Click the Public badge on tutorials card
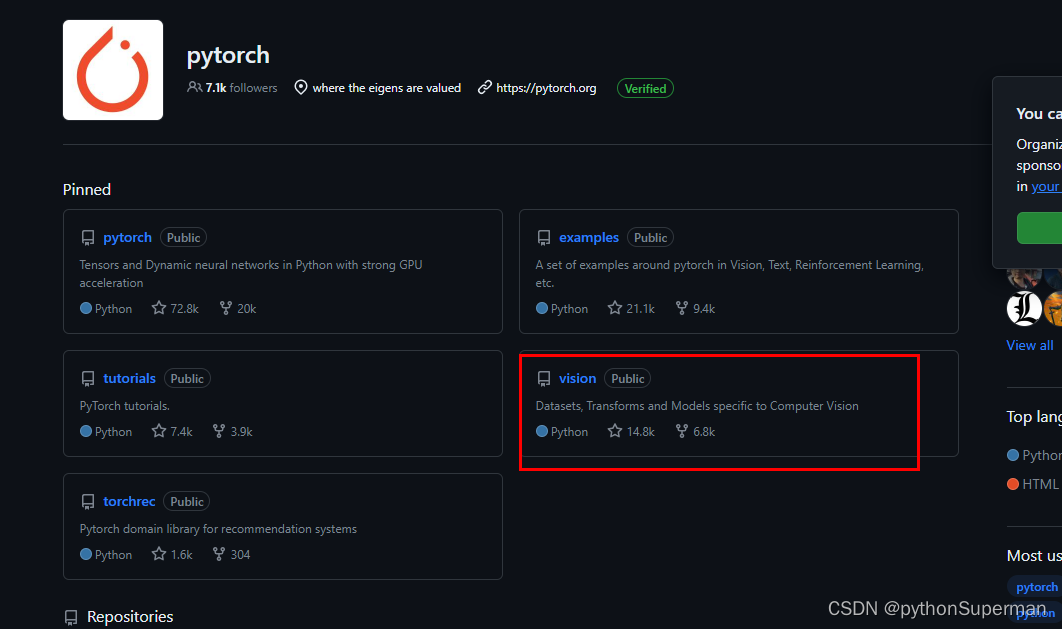The height and width of the screenshot is (629, 1062). 187,378
